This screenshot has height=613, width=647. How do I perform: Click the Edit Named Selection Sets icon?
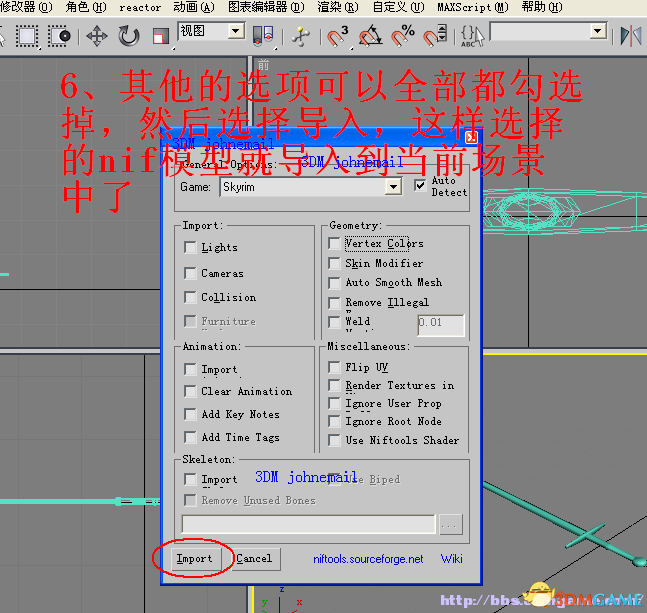pos(472,36)
